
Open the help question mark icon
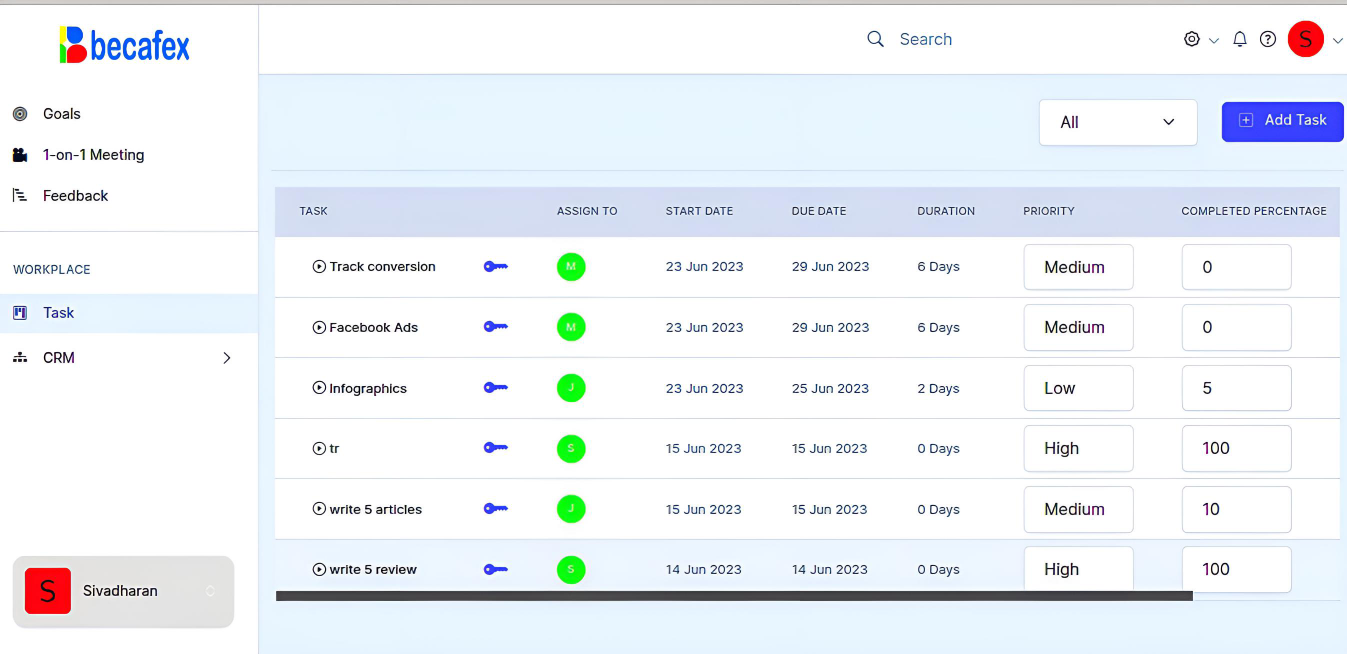1267,39
